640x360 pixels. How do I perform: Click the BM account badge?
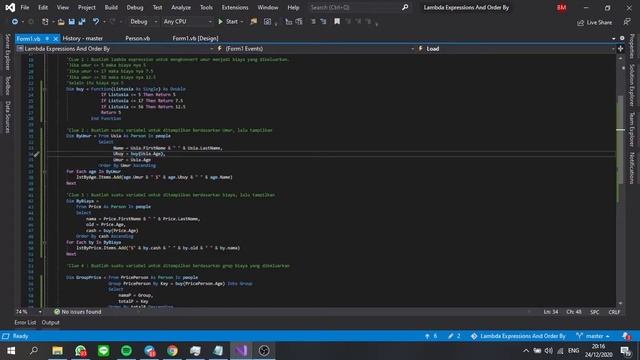pos(561,7)
